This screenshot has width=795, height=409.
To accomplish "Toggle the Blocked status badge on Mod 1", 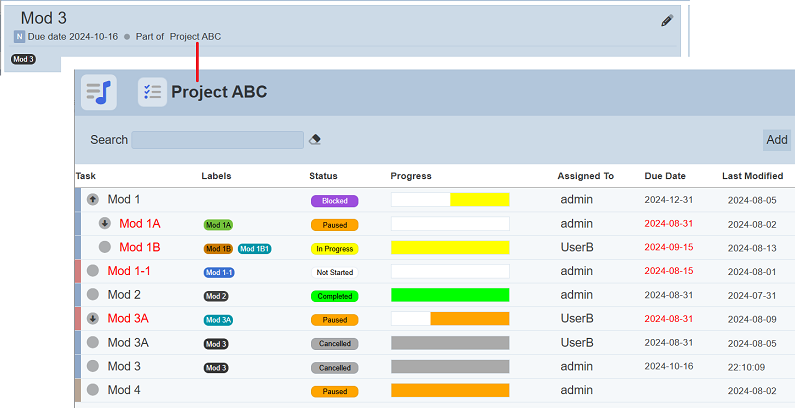I will pos(334,201).
